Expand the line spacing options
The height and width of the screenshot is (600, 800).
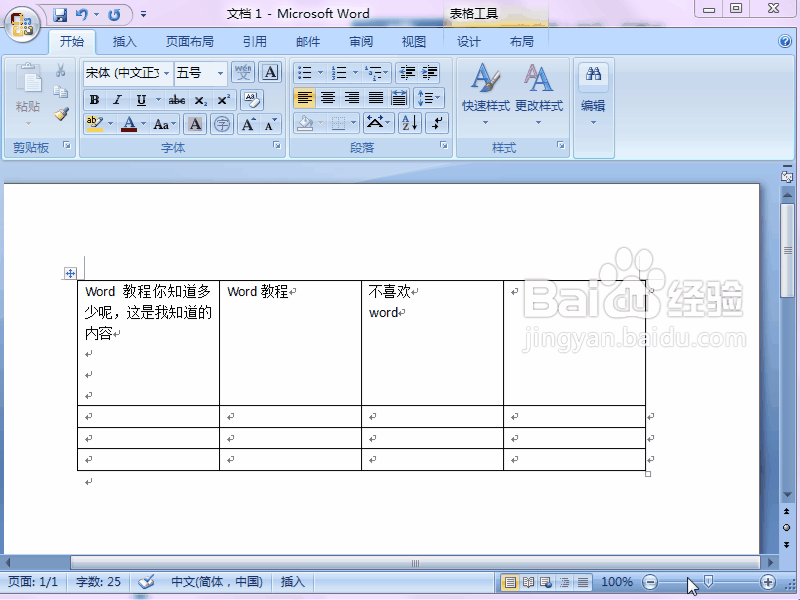point(437,97)
